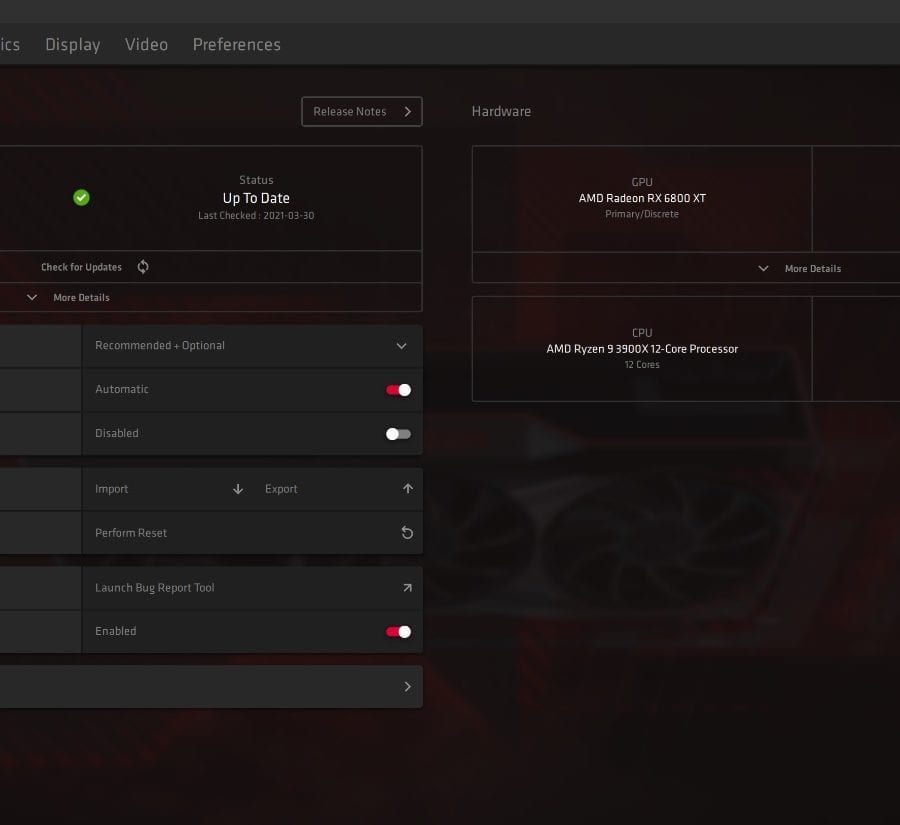Click the Primary/Discrete label
The width and height of the screenshot is (900, 825).
[642, 214]
